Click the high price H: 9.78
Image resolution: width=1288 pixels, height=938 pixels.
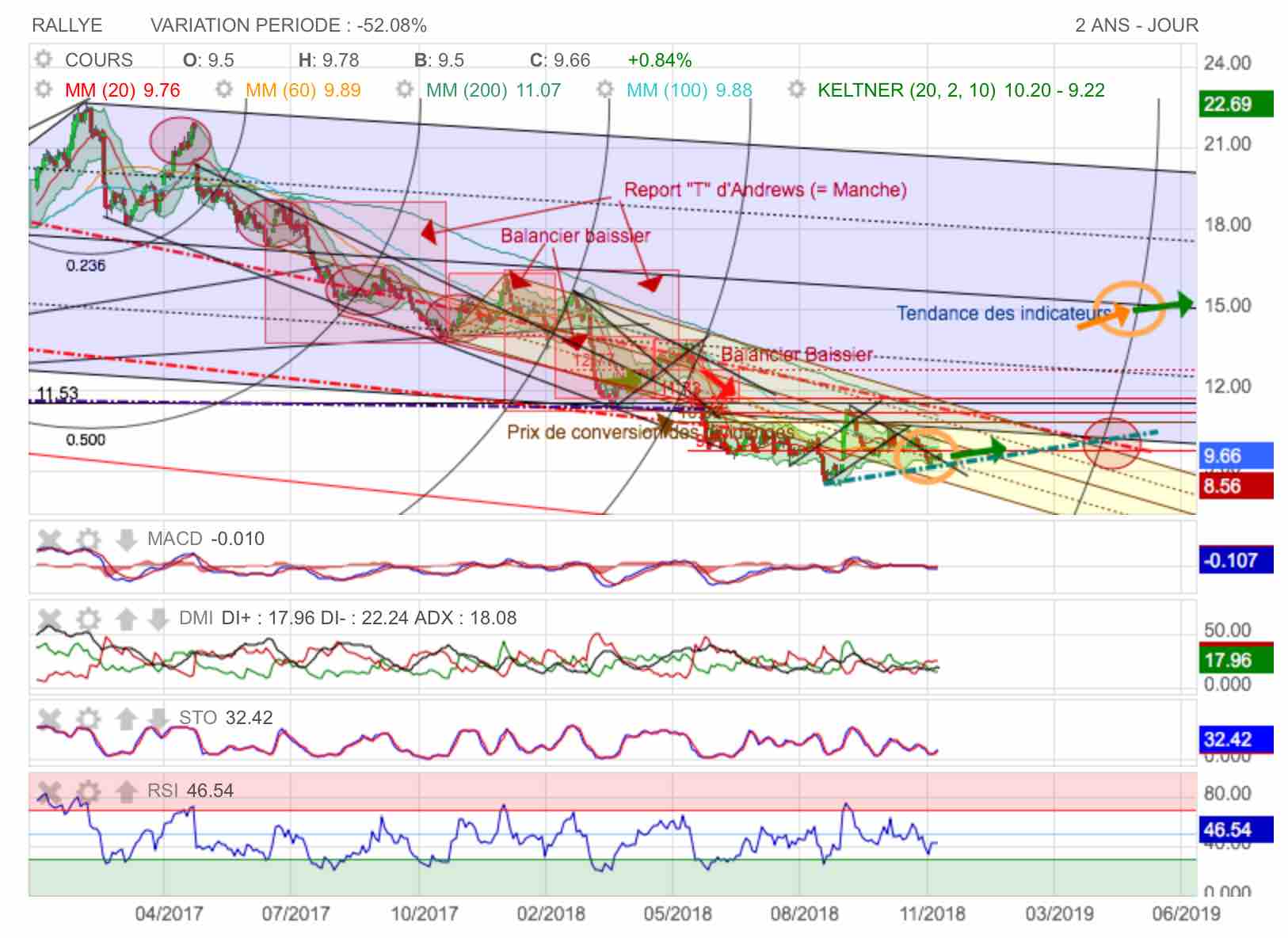329,60
